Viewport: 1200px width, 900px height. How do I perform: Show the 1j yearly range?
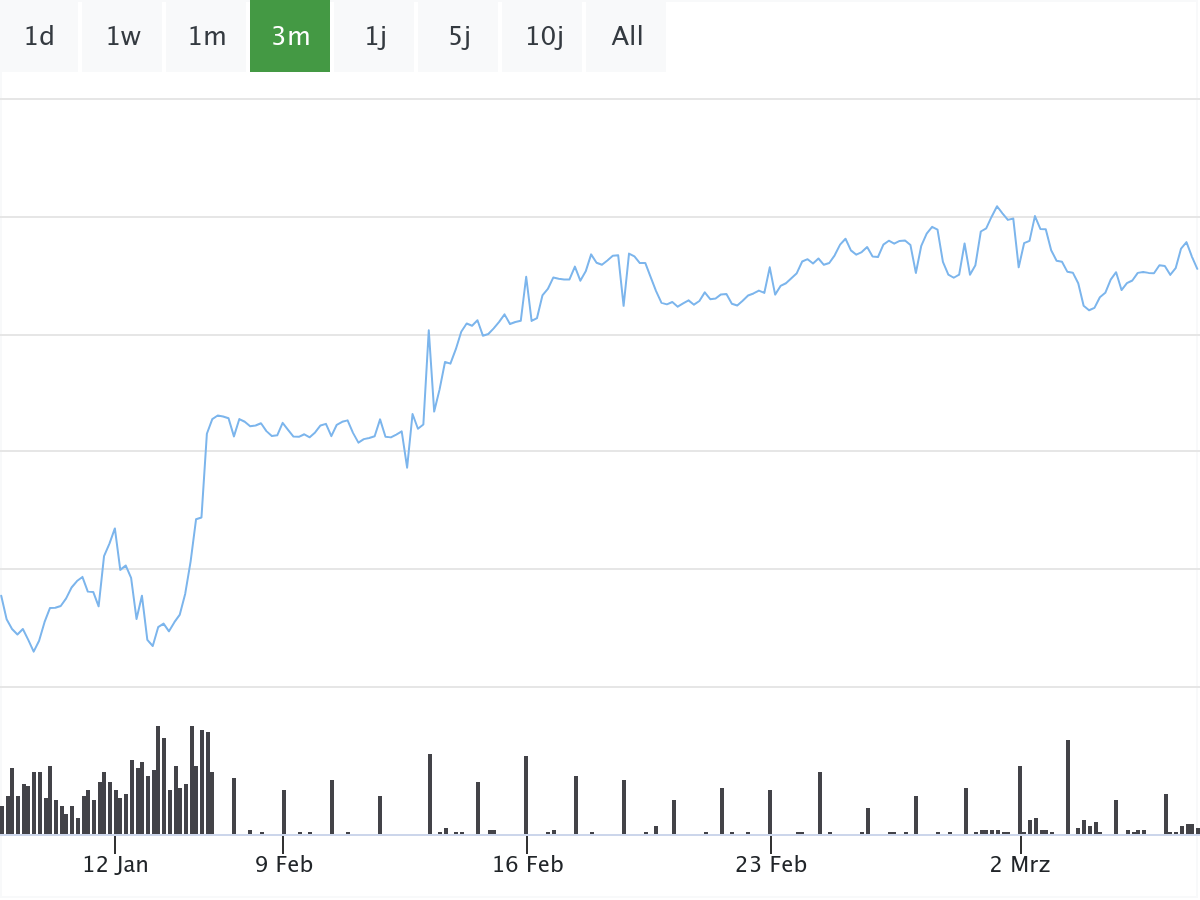pyautogui.click(x=375, y=37)
